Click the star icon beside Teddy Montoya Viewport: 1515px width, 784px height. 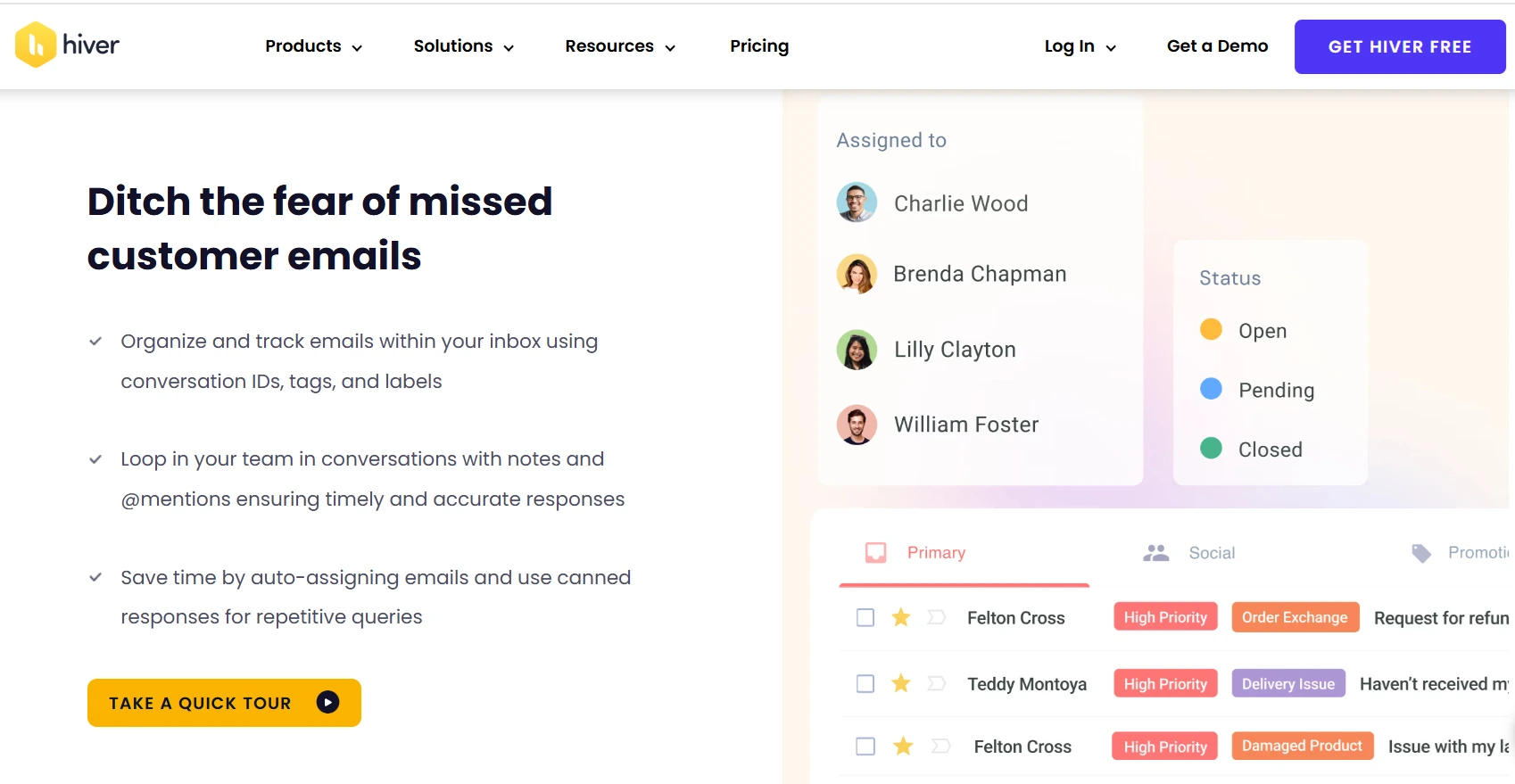tap(901, 683)
